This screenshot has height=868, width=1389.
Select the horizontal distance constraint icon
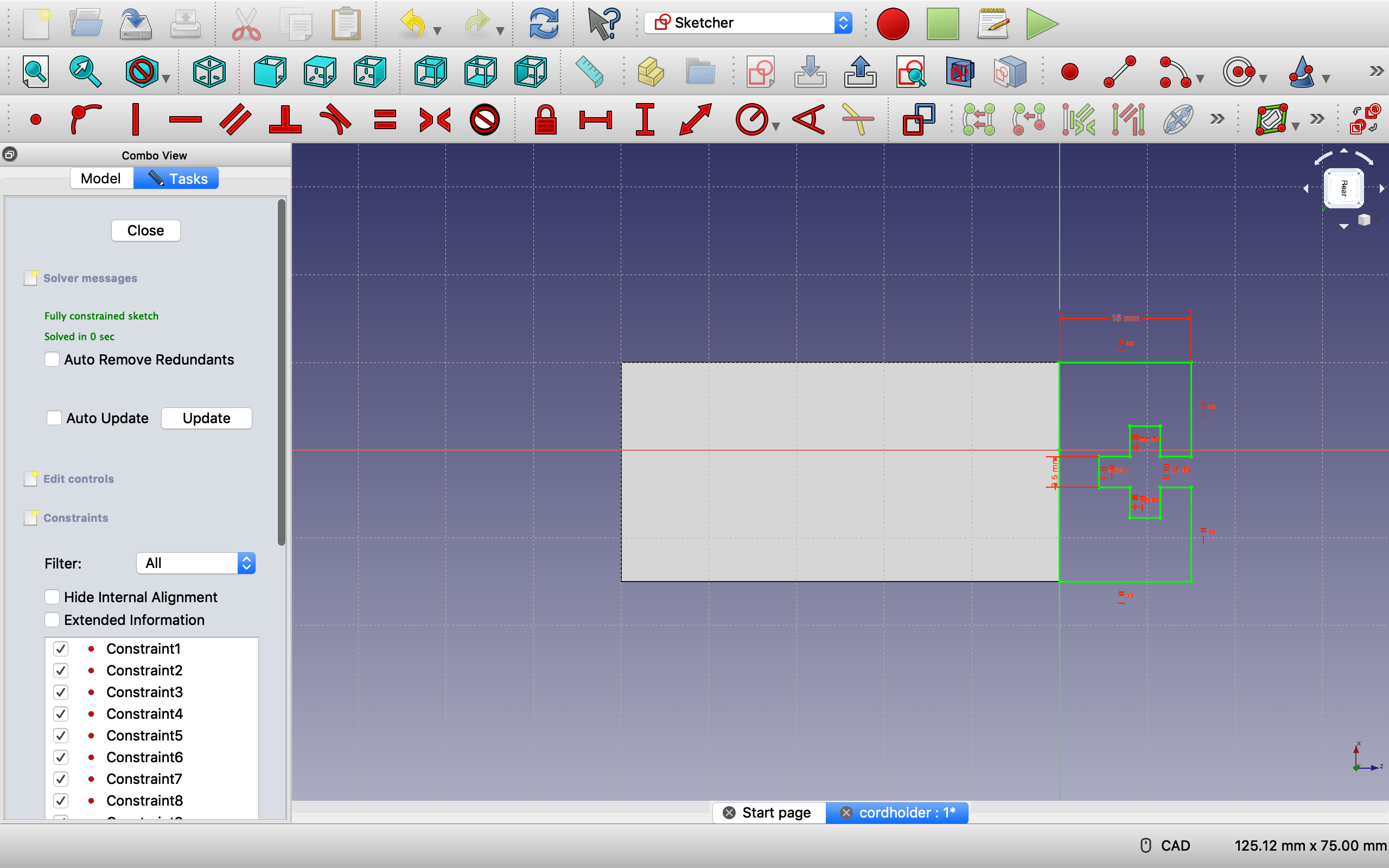coord(595,120)
